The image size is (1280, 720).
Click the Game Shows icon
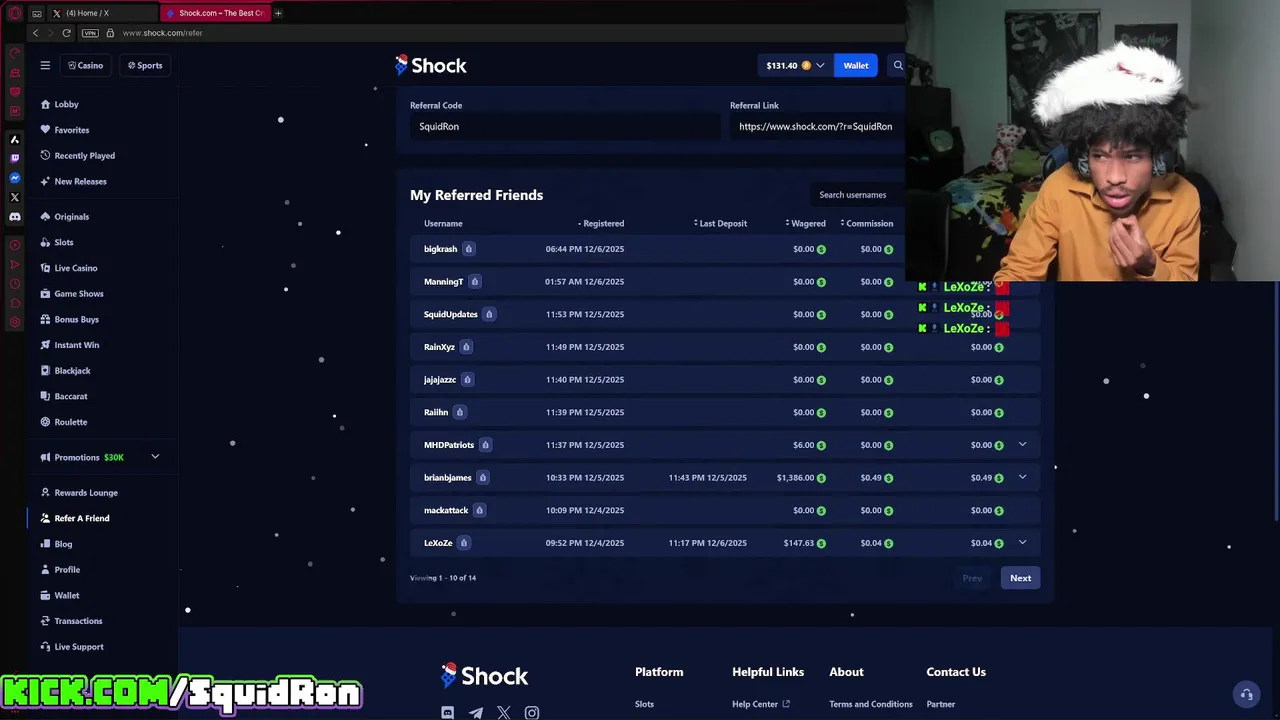tap(45, 293)
